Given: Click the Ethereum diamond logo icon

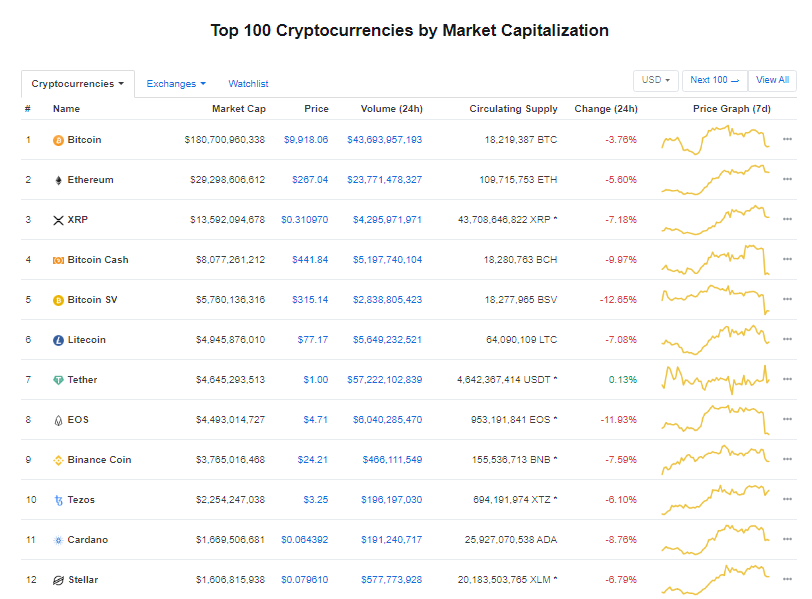Looking at the screenshot, I should (x=59, y=180).
